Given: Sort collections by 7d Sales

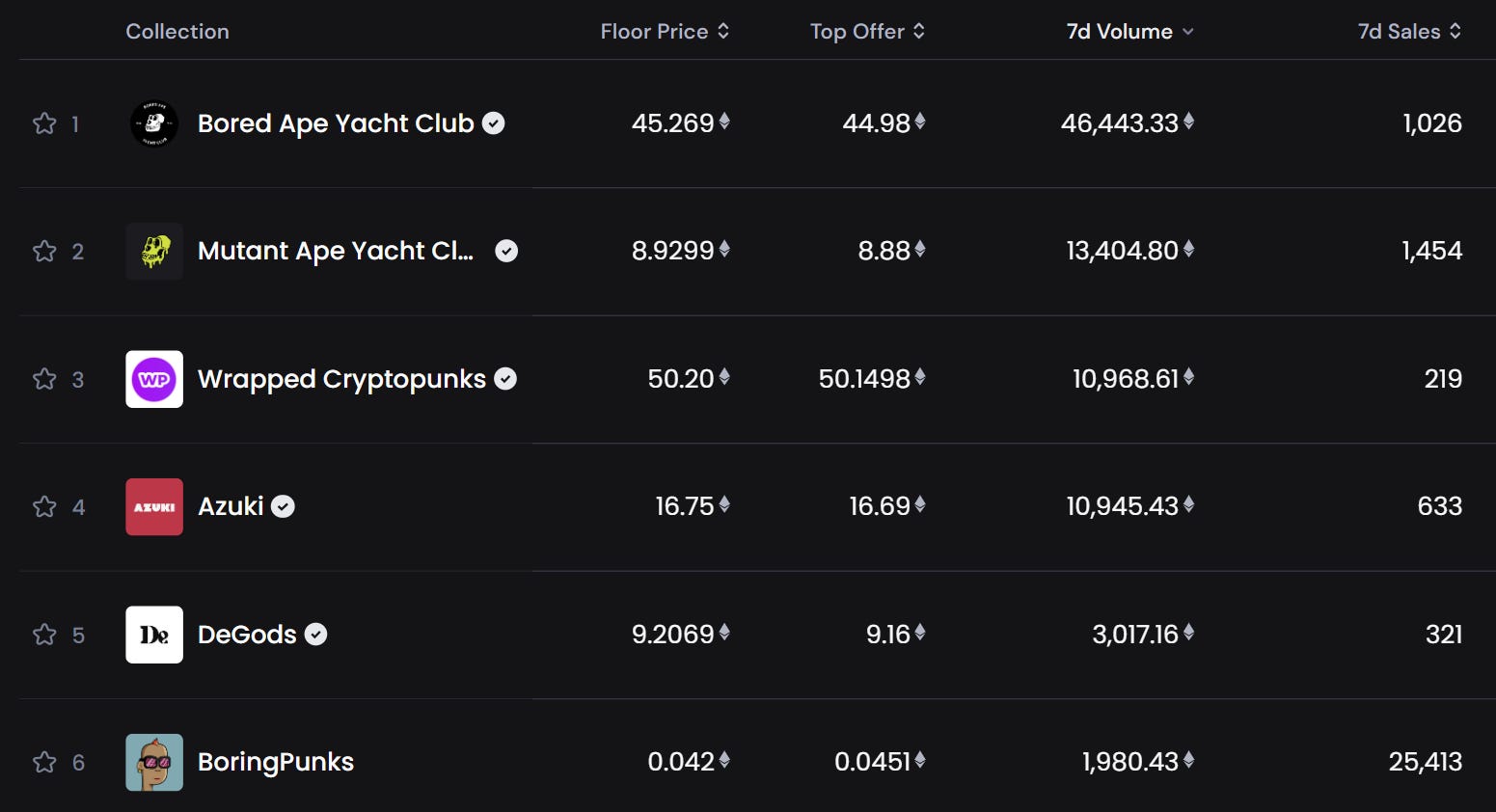Looking at the screenshot, I should 1409,32.
